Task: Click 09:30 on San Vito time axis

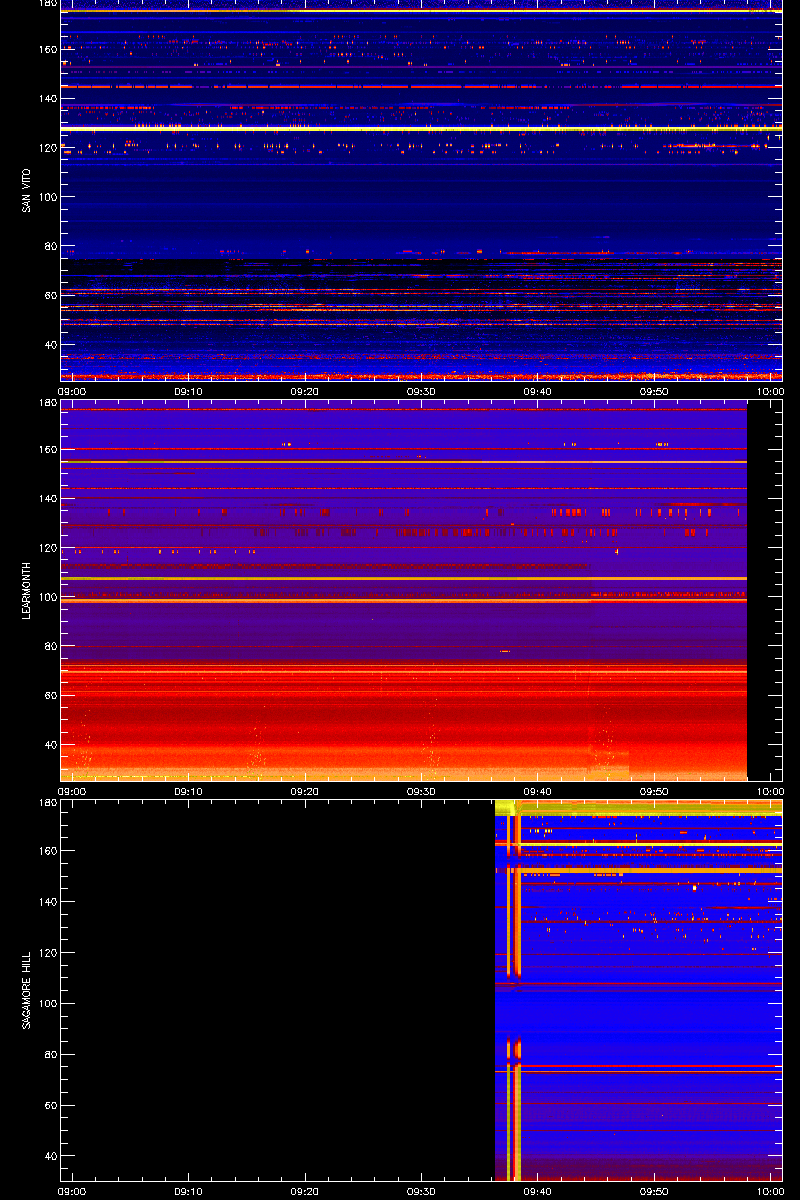Action: [x=421, y=392]
